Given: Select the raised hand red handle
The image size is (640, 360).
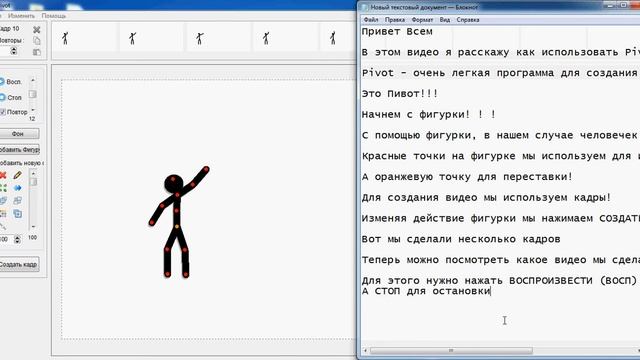Looking at the screenshot, I should (206, 169).
